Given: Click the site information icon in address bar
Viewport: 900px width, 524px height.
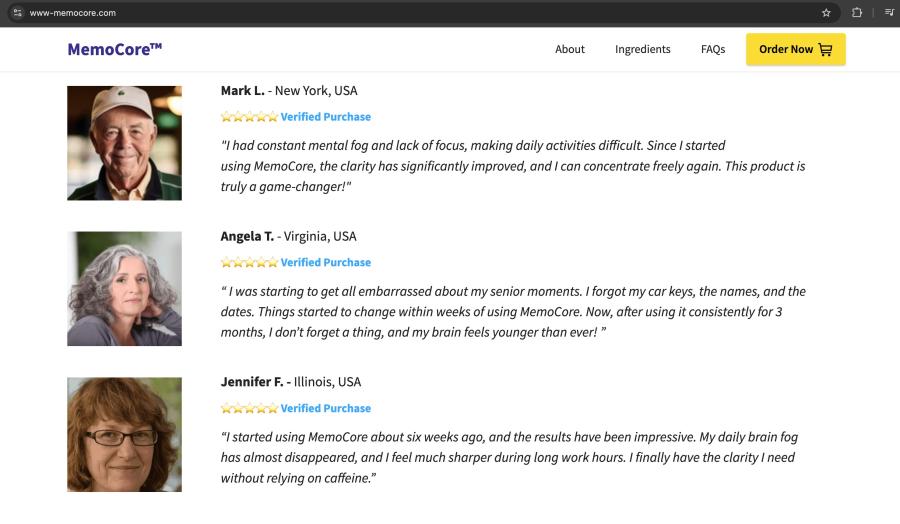Looking at the screenshot, I should point(17,13).
